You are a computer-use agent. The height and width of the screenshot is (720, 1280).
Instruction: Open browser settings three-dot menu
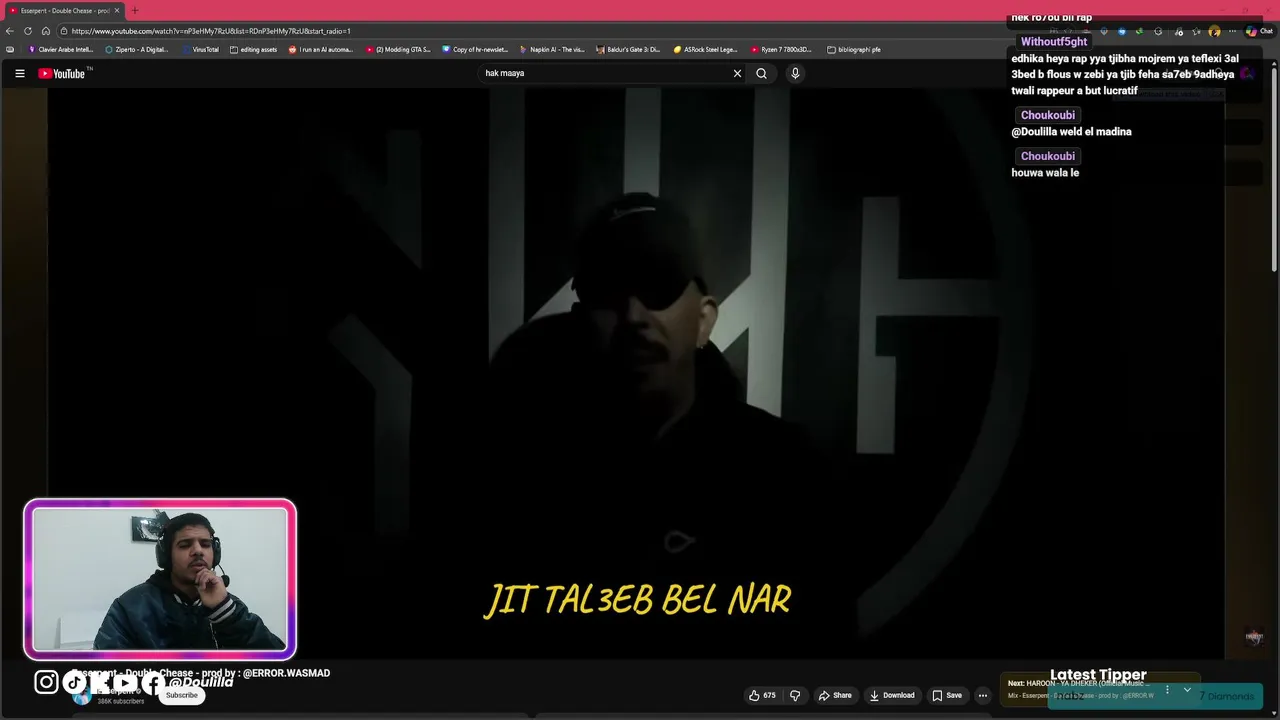point(1232,31)
